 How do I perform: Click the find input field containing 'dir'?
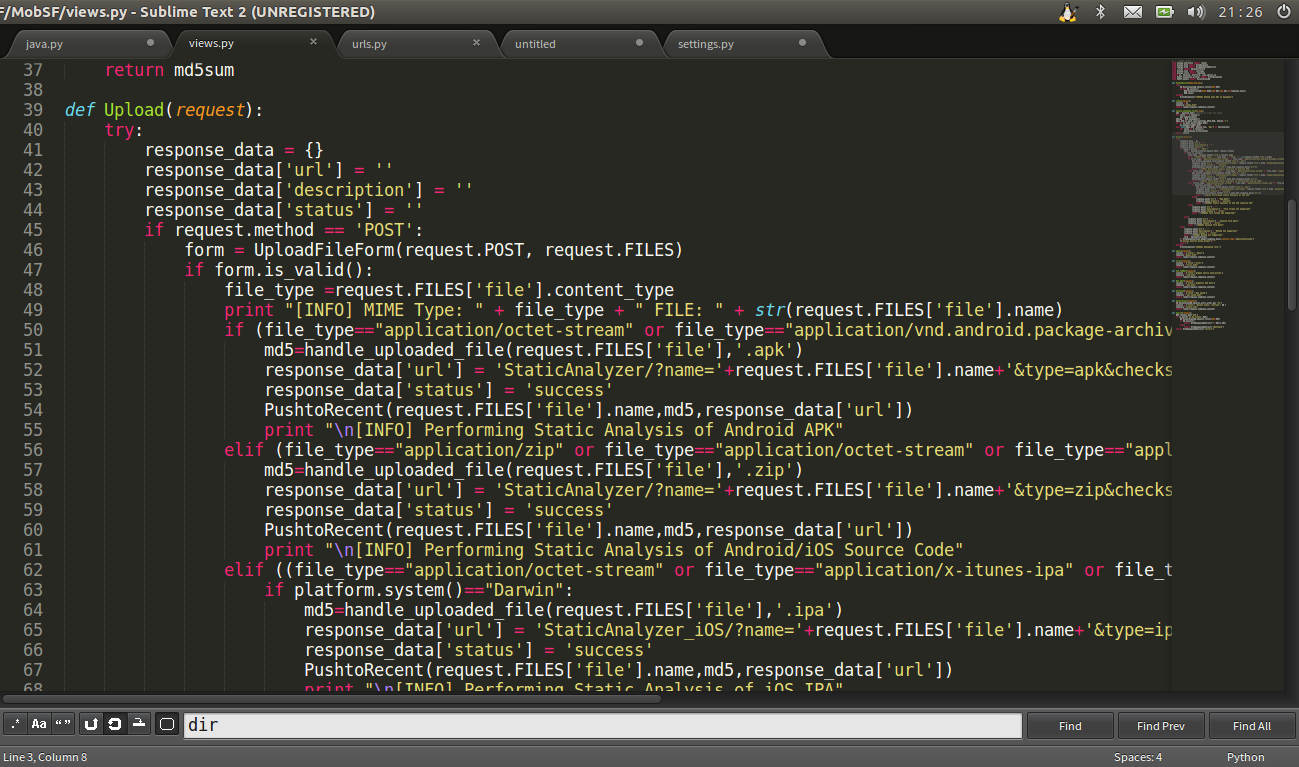[603, 725]
